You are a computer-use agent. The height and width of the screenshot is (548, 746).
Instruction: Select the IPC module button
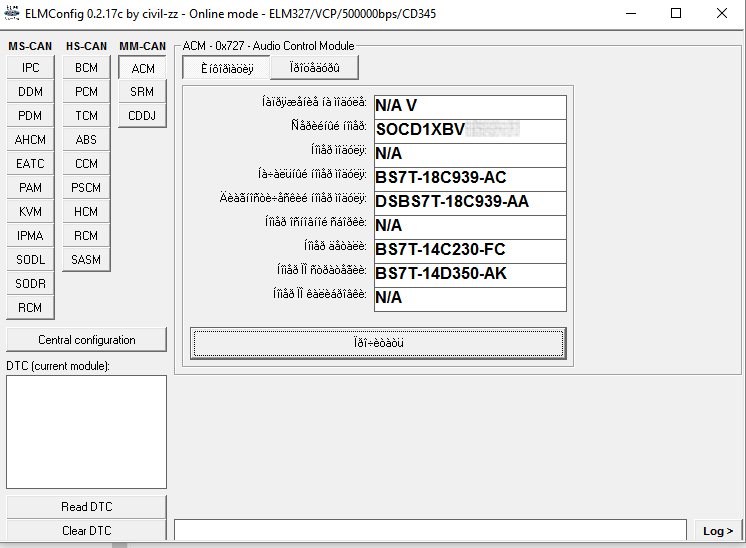[x=30, y=68]
